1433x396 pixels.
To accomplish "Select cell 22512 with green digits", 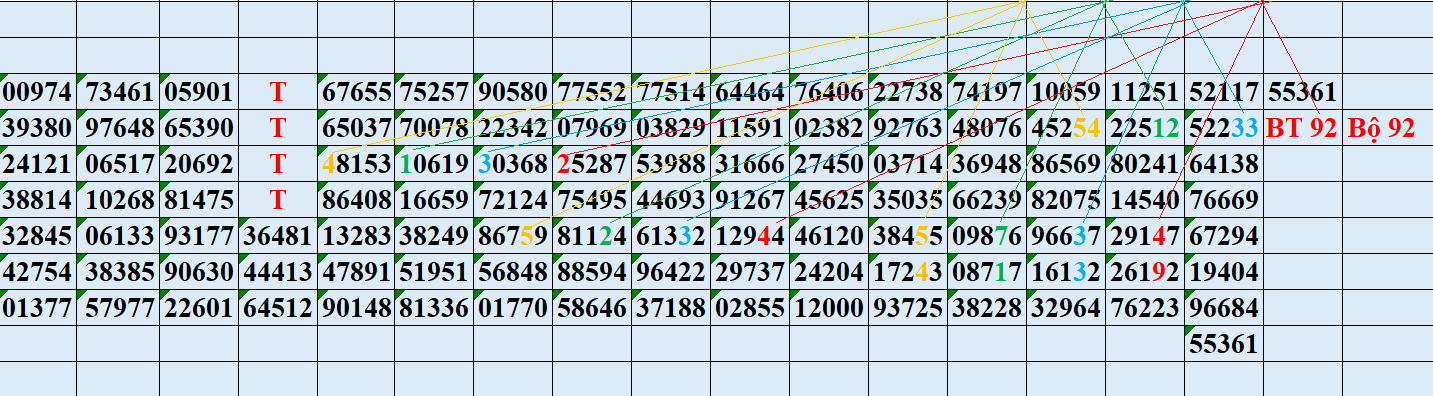I will click(1145, 129).
